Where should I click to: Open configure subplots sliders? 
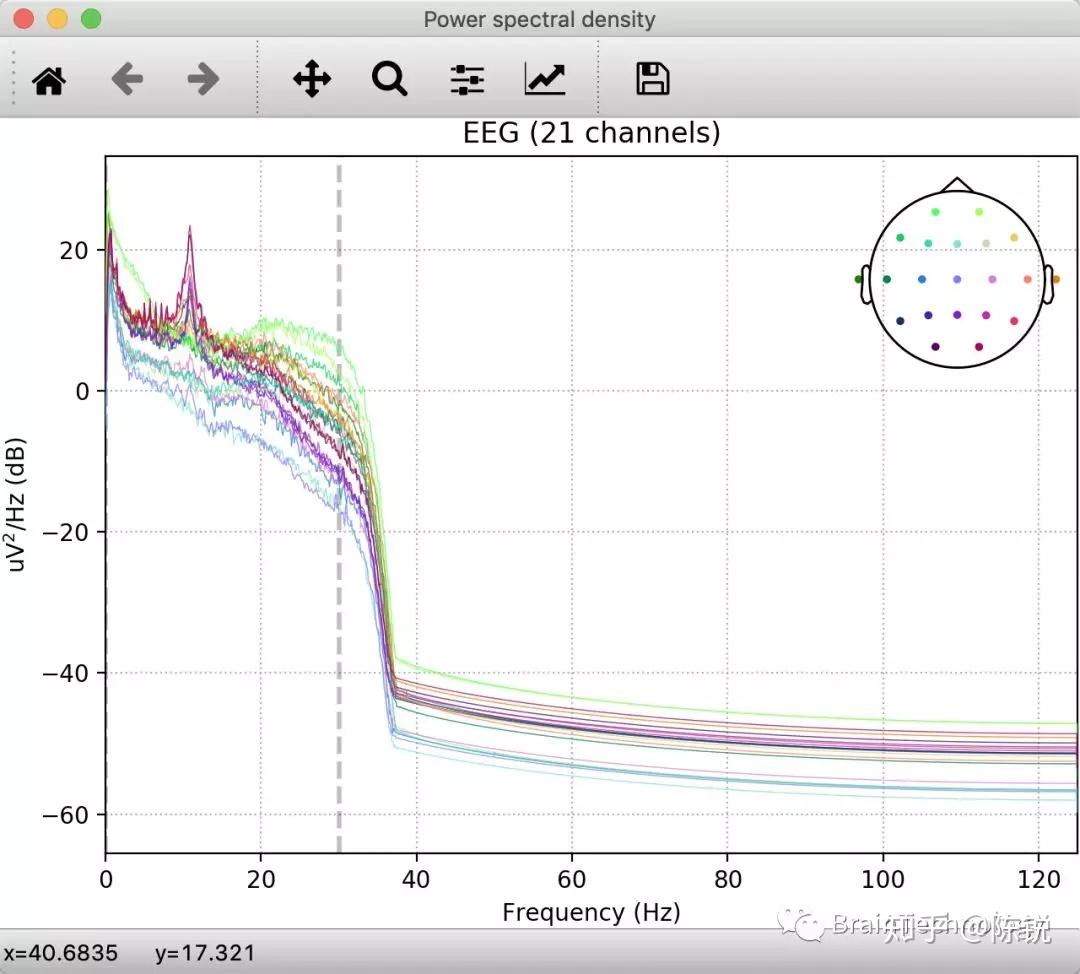pos(467,79)
